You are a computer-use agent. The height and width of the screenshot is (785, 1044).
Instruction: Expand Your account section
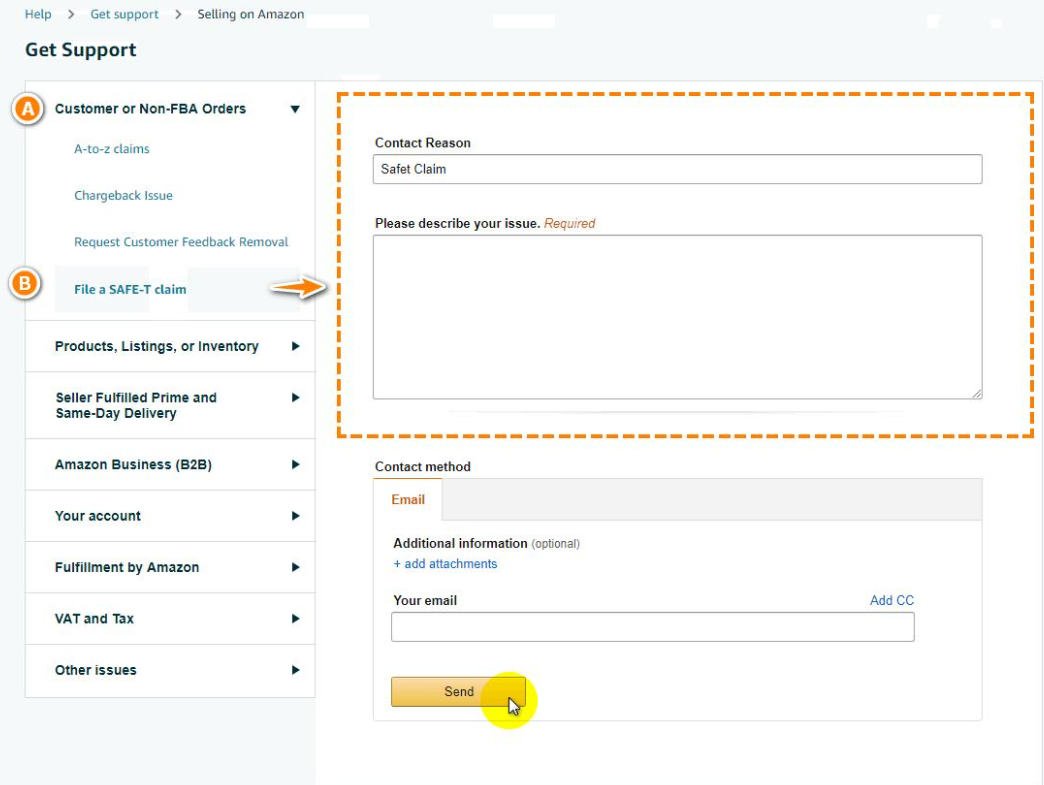click(170, 516)
